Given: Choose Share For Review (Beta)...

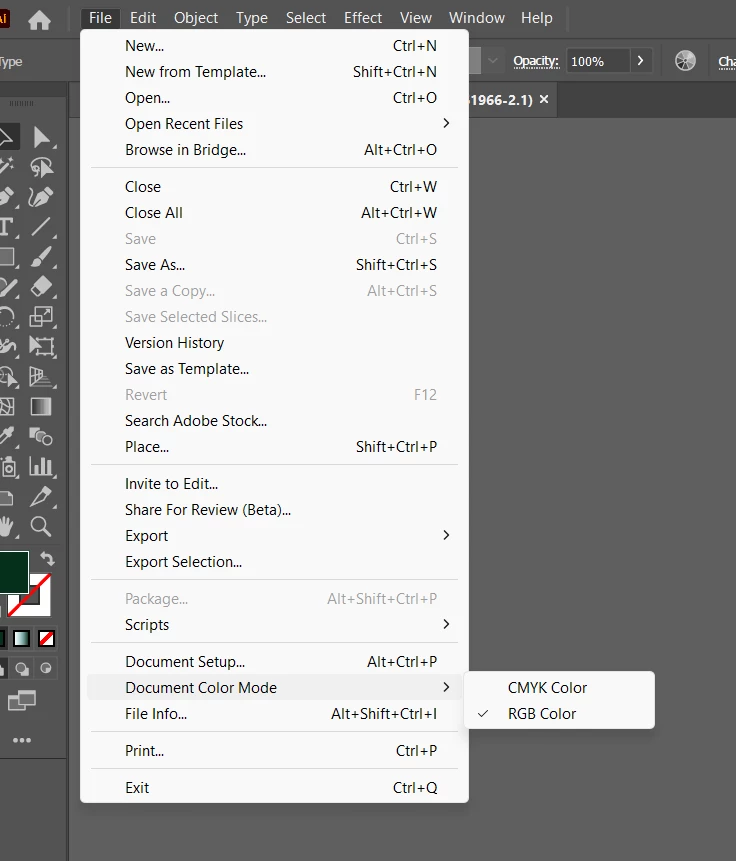Looking at the screenshot, I should [x=274, y=510].
